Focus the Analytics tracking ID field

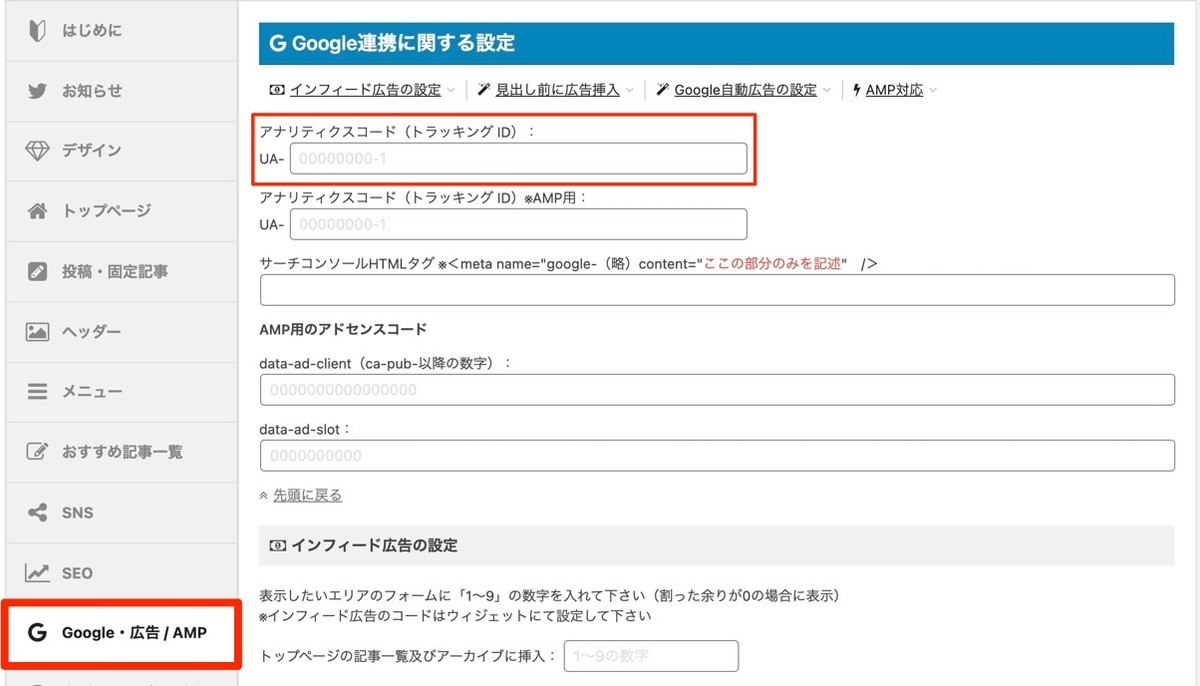click(518, 158)
